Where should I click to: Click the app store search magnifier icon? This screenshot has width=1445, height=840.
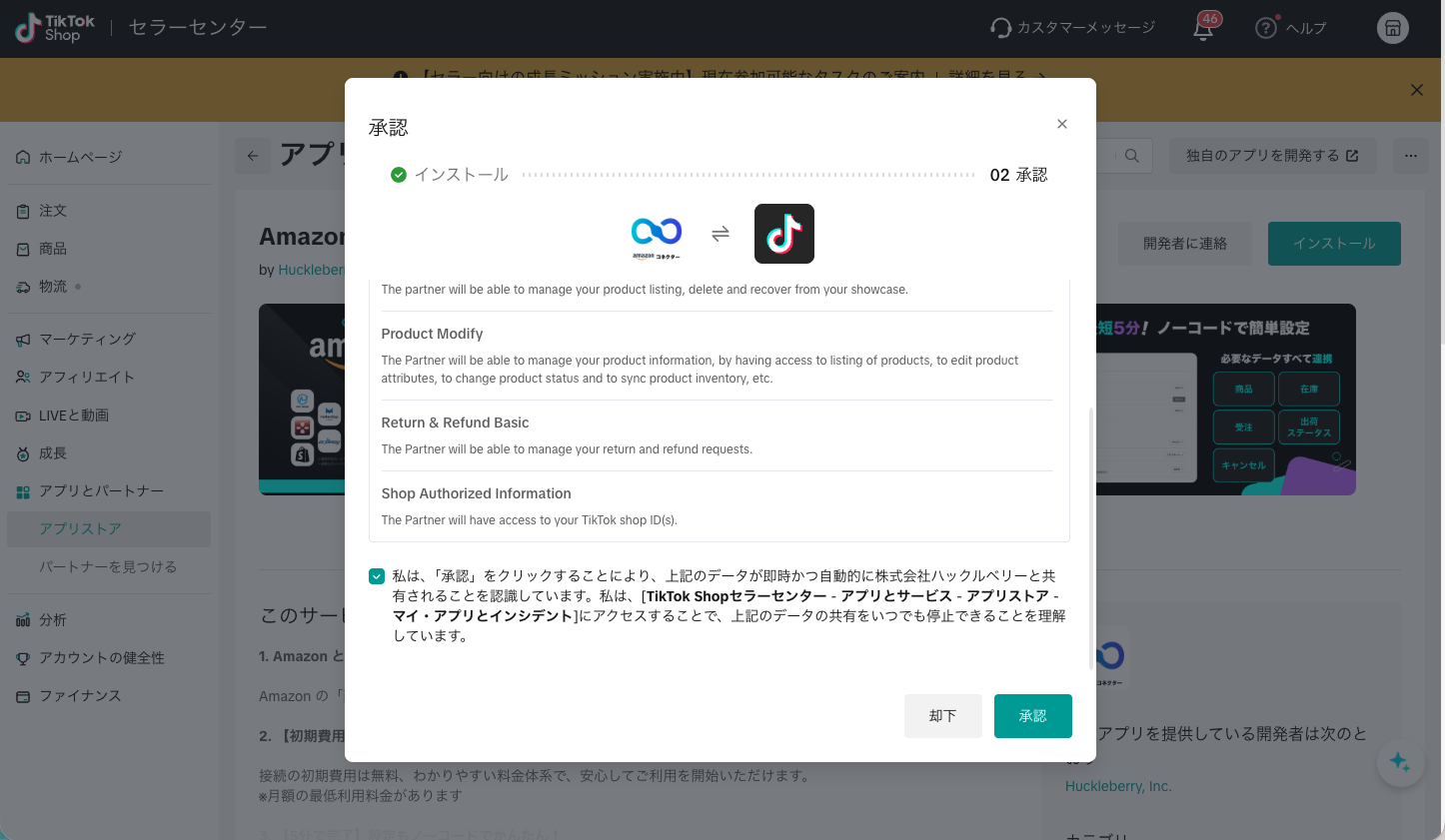click(1131, 156)
